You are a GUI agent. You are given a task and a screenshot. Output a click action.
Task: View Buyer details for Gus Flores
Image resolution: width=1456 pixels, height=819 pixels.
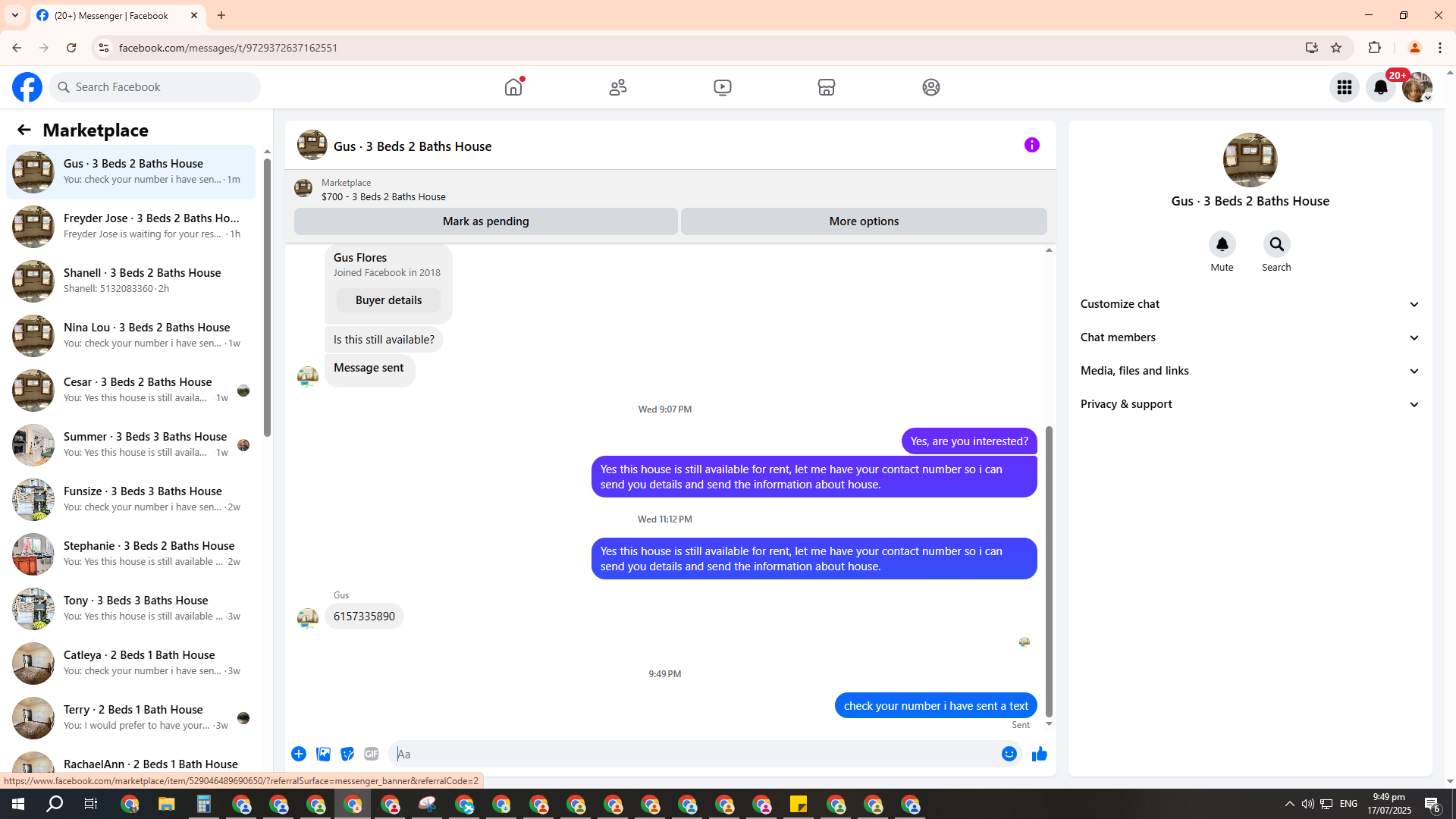(x=388, y=300)
